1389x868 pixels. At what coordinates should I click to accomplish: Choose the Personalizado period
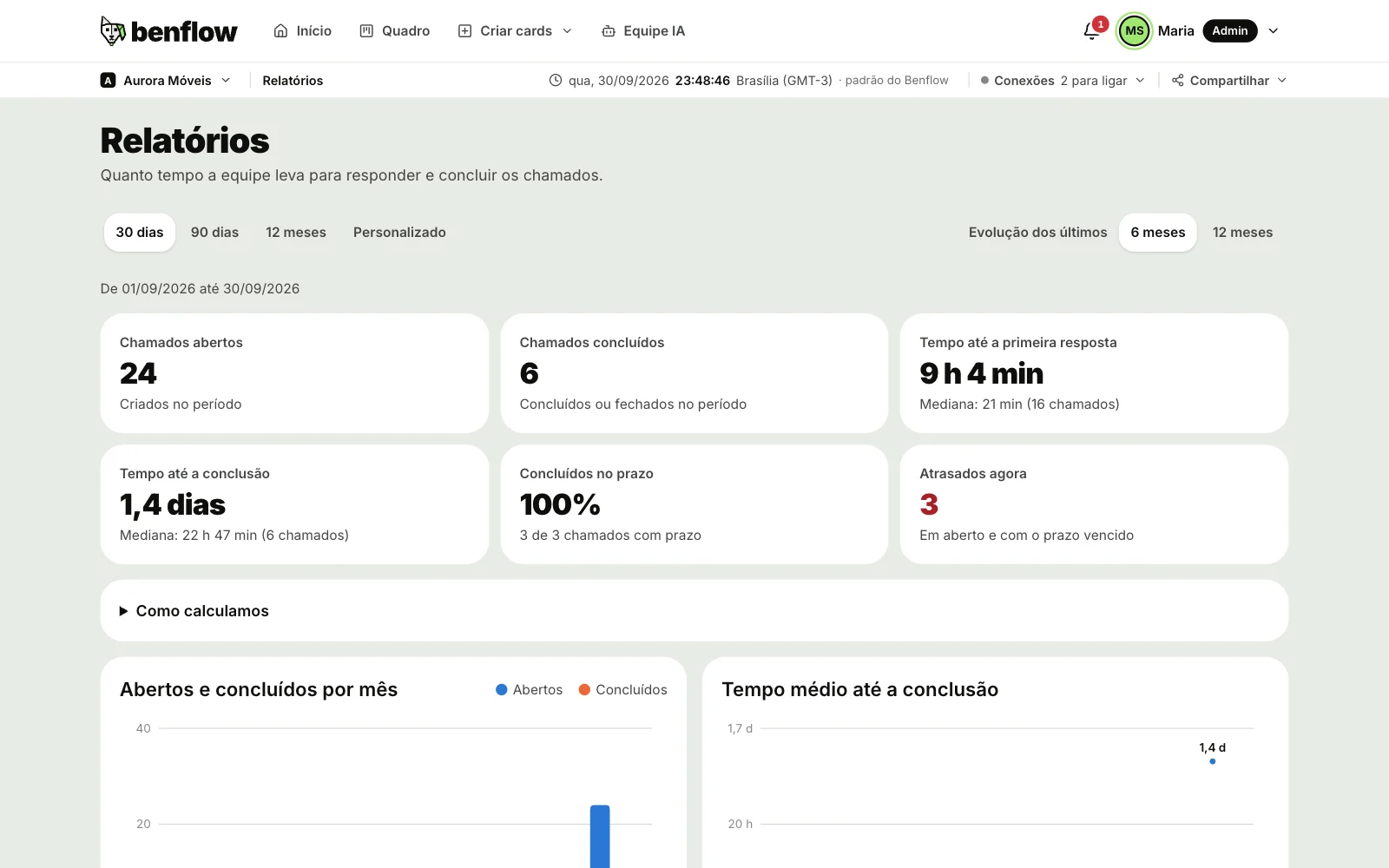click(399, 233)
